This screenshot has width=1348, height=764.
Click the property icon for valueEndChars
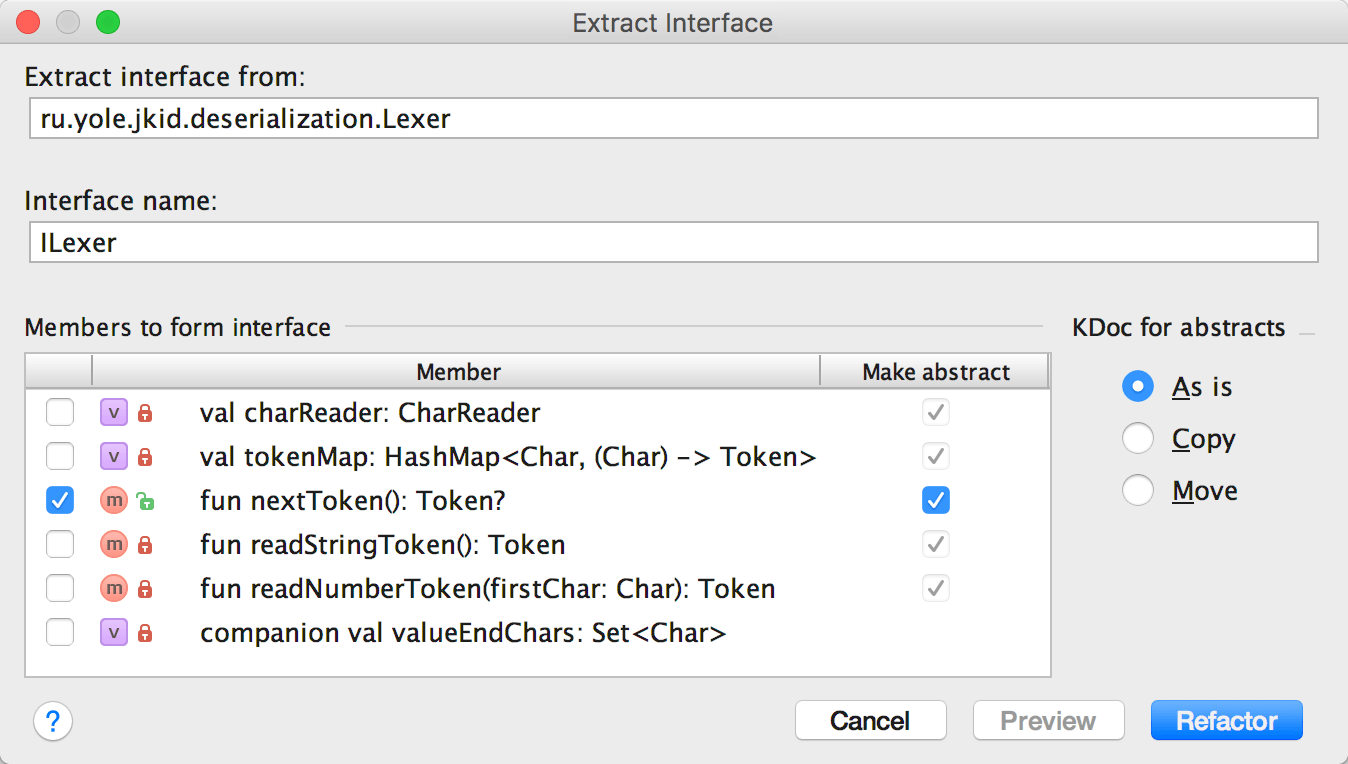click(114, 632)
